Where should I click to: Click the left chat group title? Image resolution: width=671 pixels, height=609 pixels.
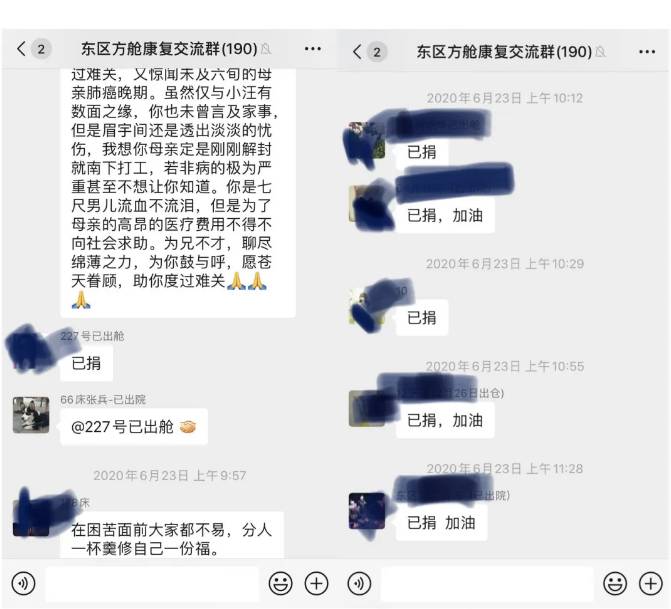[169, 49]
